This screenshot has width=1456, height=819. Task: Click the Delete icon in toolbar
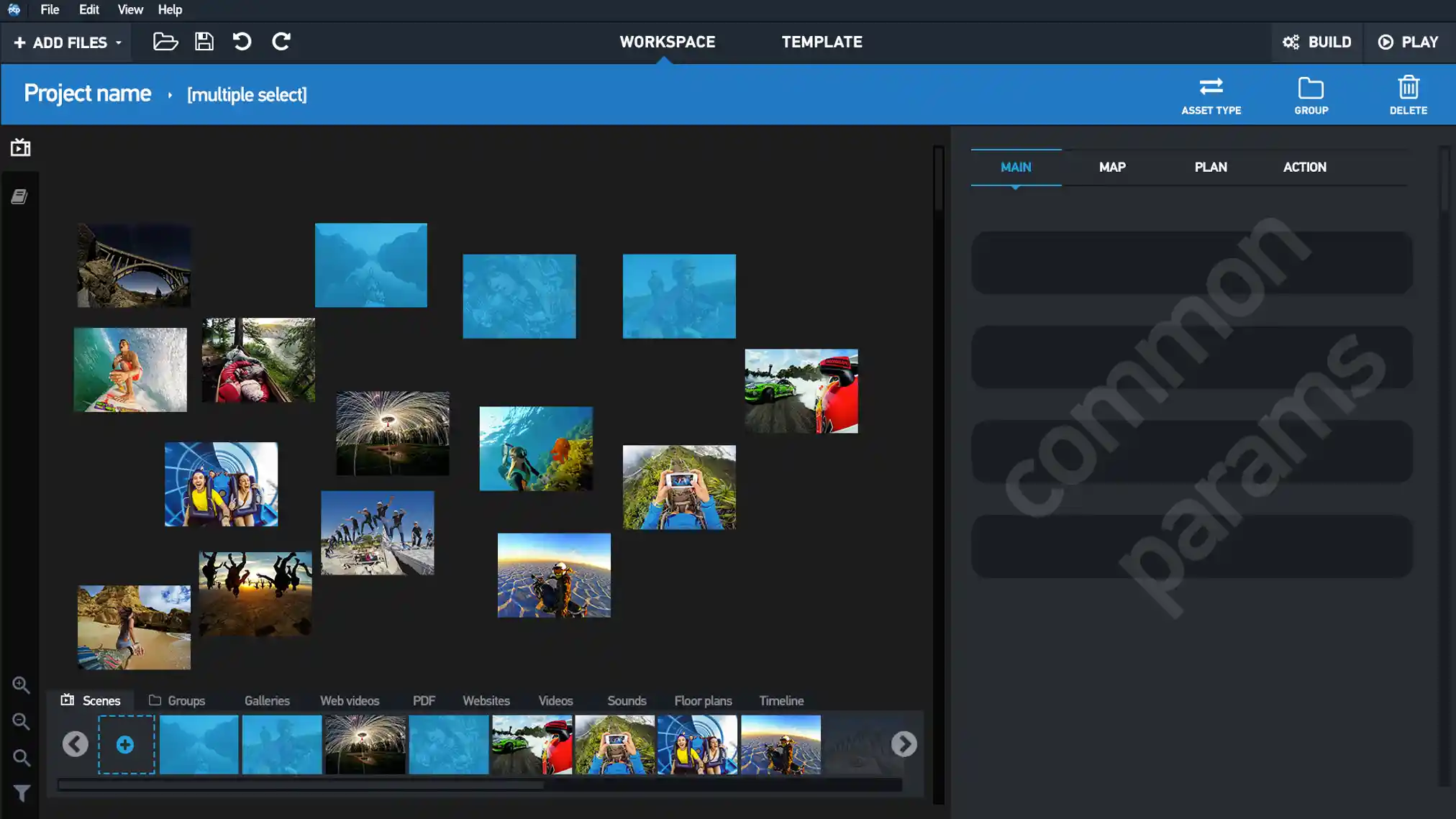pyautogui.click(x=1408, y=95)
